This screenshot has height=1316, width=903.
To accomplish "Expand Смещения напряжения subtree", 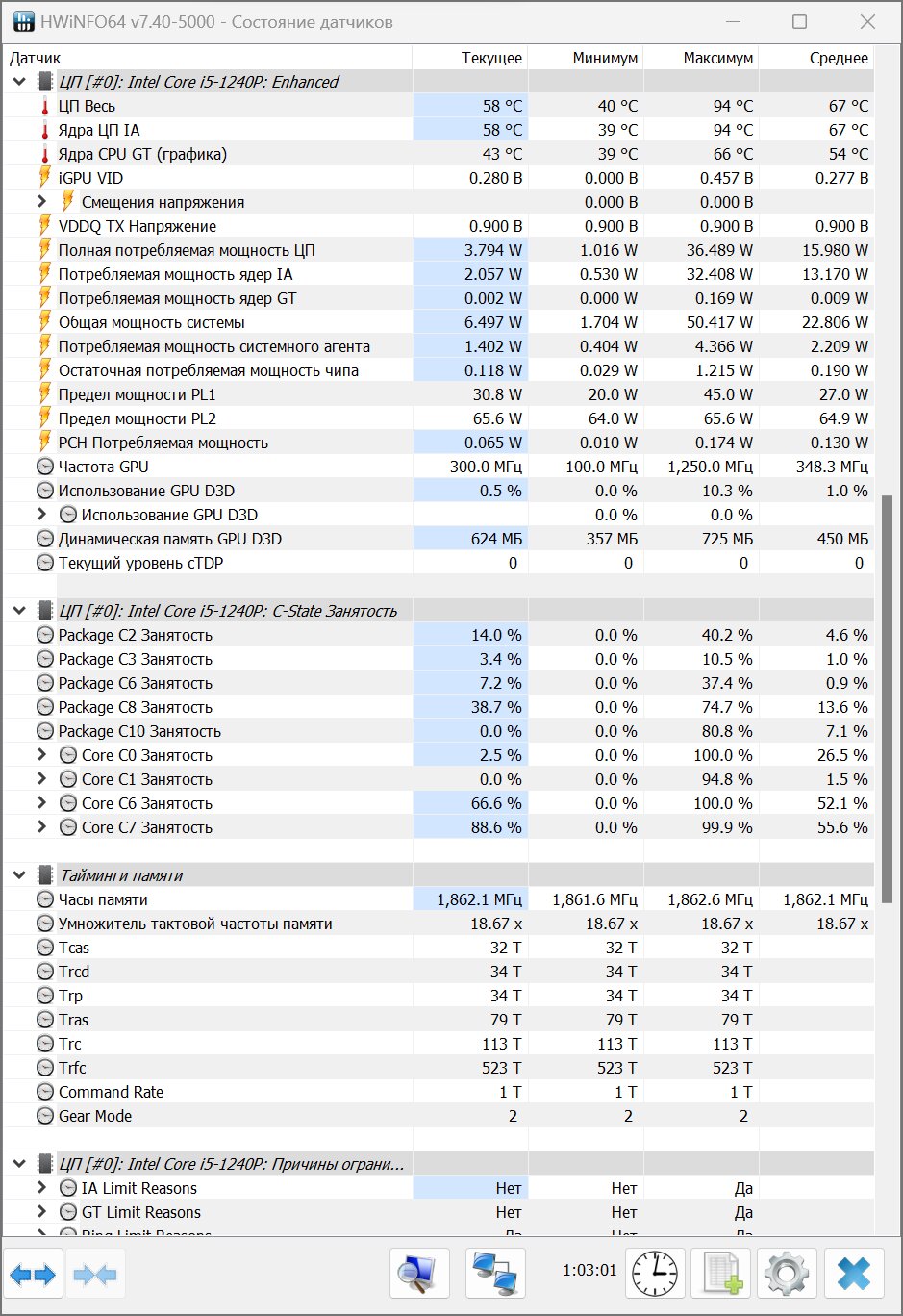I will coord(41,202).
